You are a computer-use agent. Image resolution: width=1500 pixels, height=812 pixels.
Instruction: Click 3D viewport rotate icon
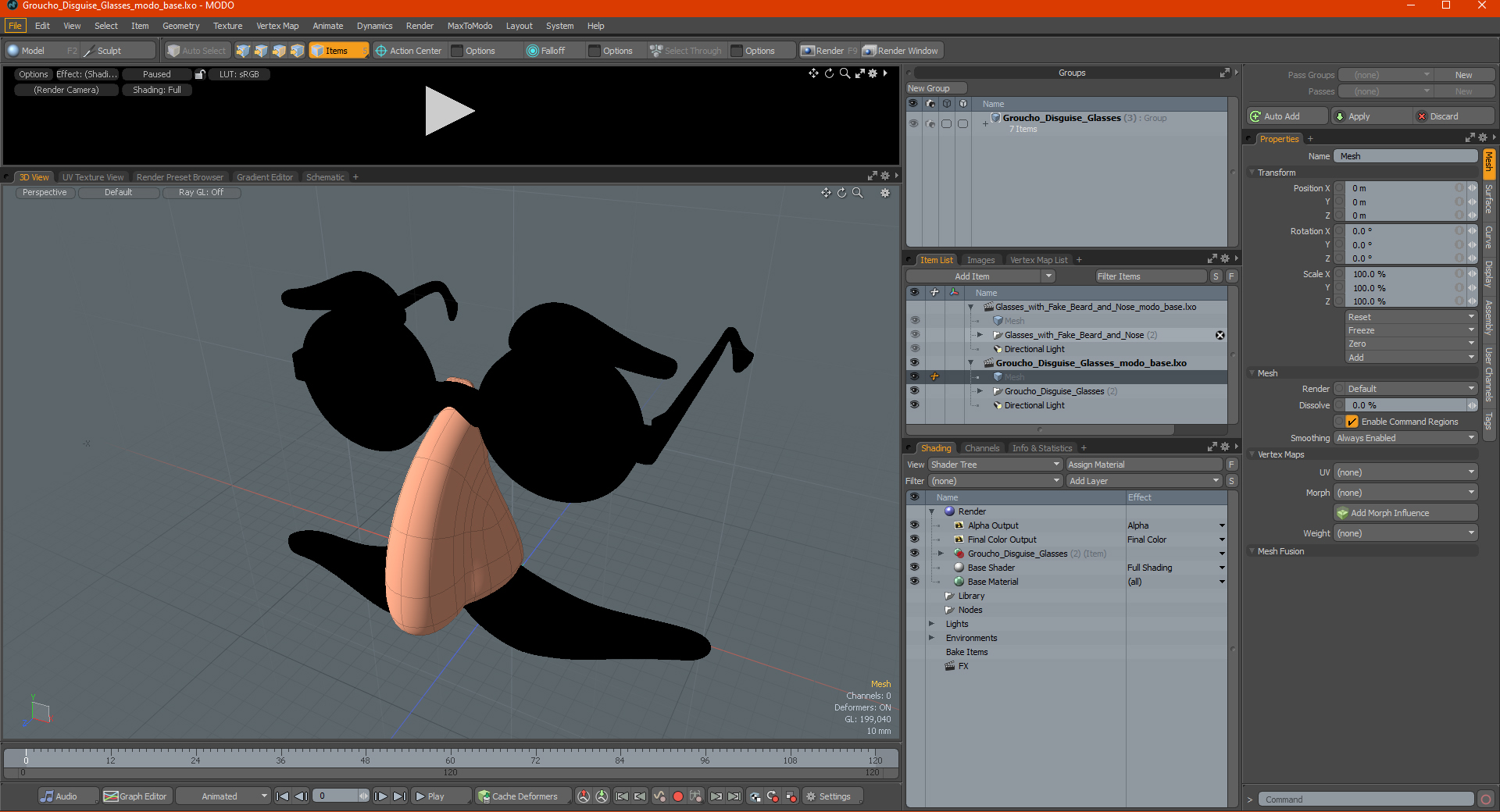tap(841, 193)
